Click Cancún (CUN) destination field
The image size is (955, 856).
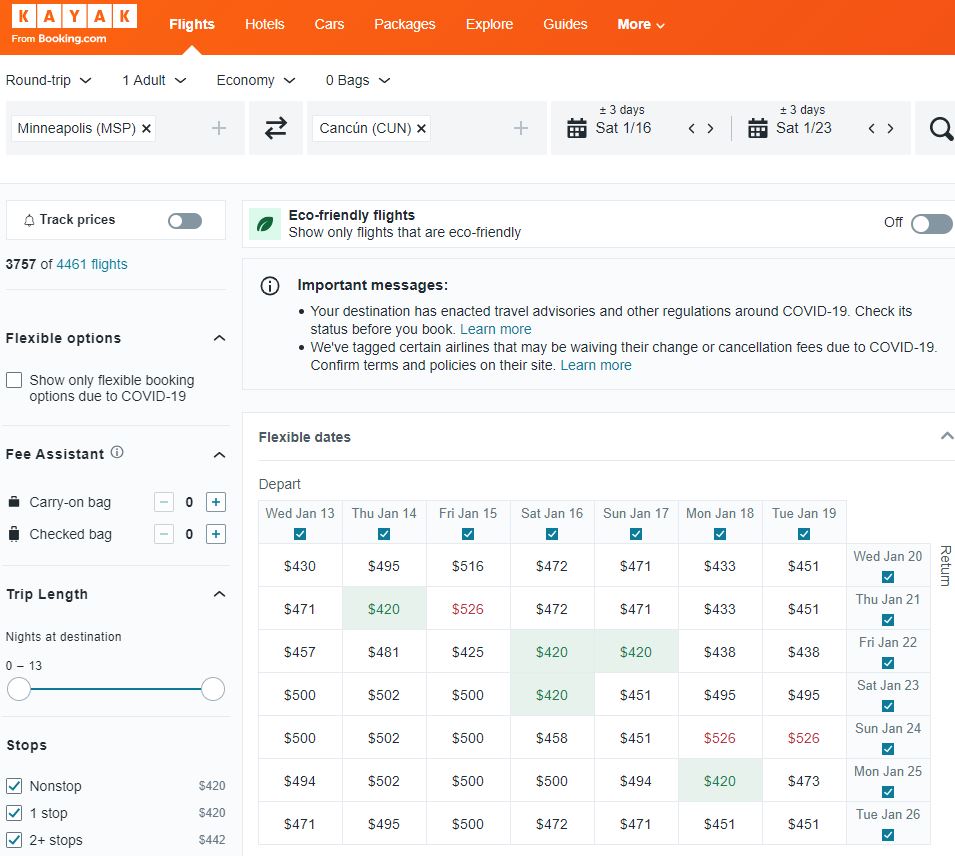pos(426,128)
